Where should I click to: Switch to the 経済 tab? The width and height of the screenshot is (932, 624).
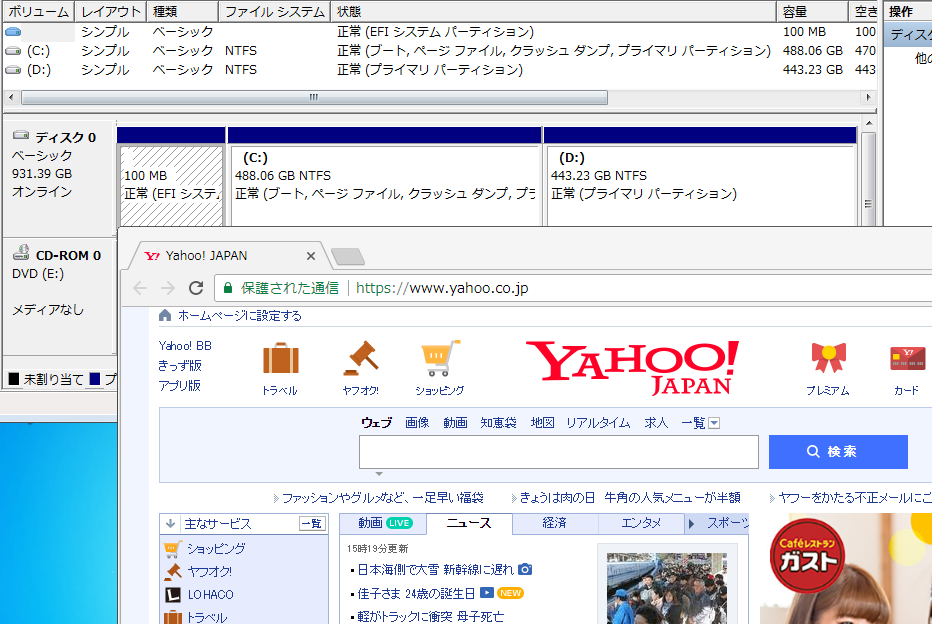tap(555, 523)
